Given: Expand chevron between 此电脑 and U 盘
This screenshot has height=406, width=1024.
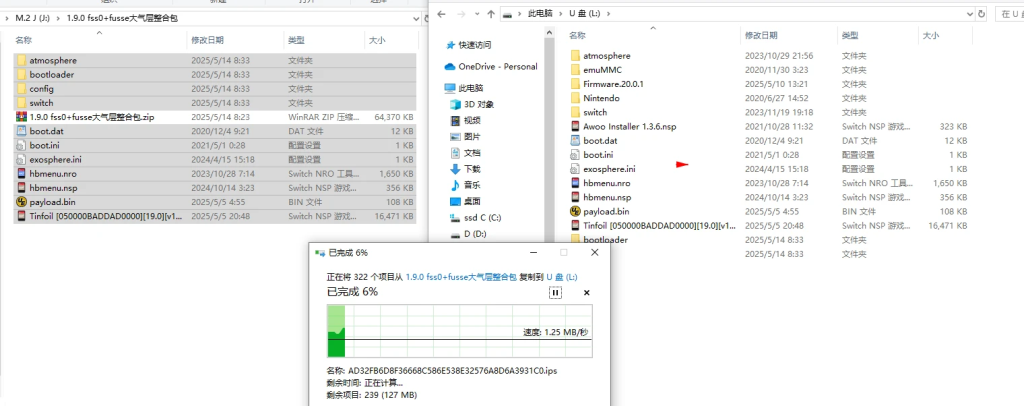Looking at the screenshot, I should [560, 13].
